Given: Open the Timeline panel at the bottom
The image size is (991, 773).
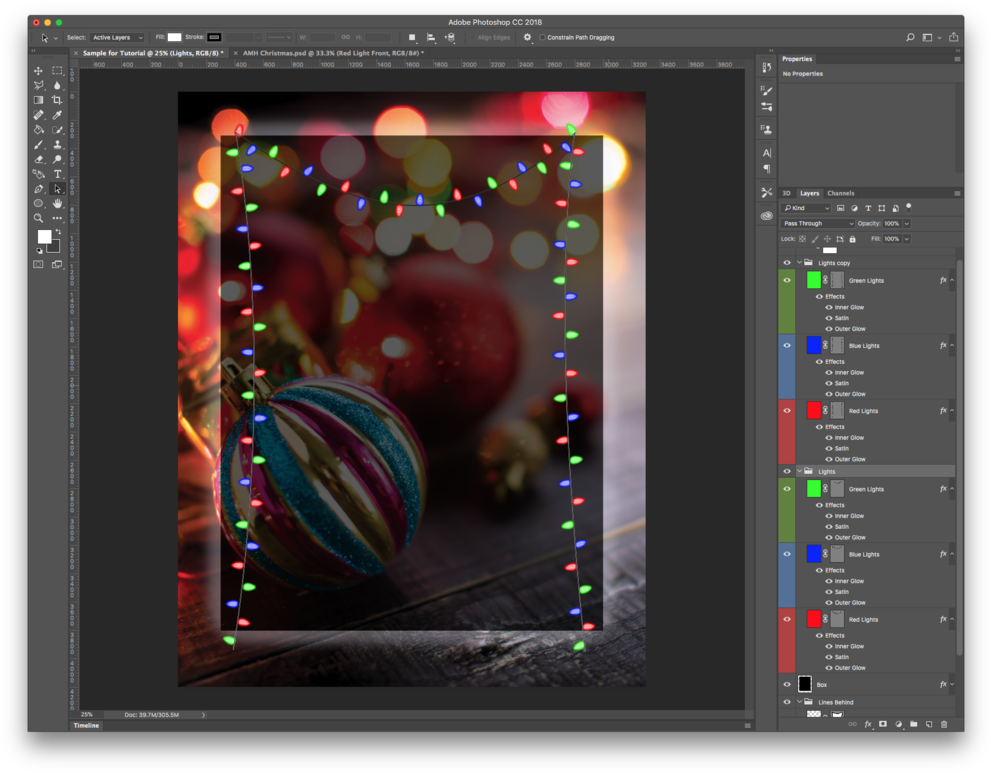Looking at the screenshot, I should tap(86, 725).
